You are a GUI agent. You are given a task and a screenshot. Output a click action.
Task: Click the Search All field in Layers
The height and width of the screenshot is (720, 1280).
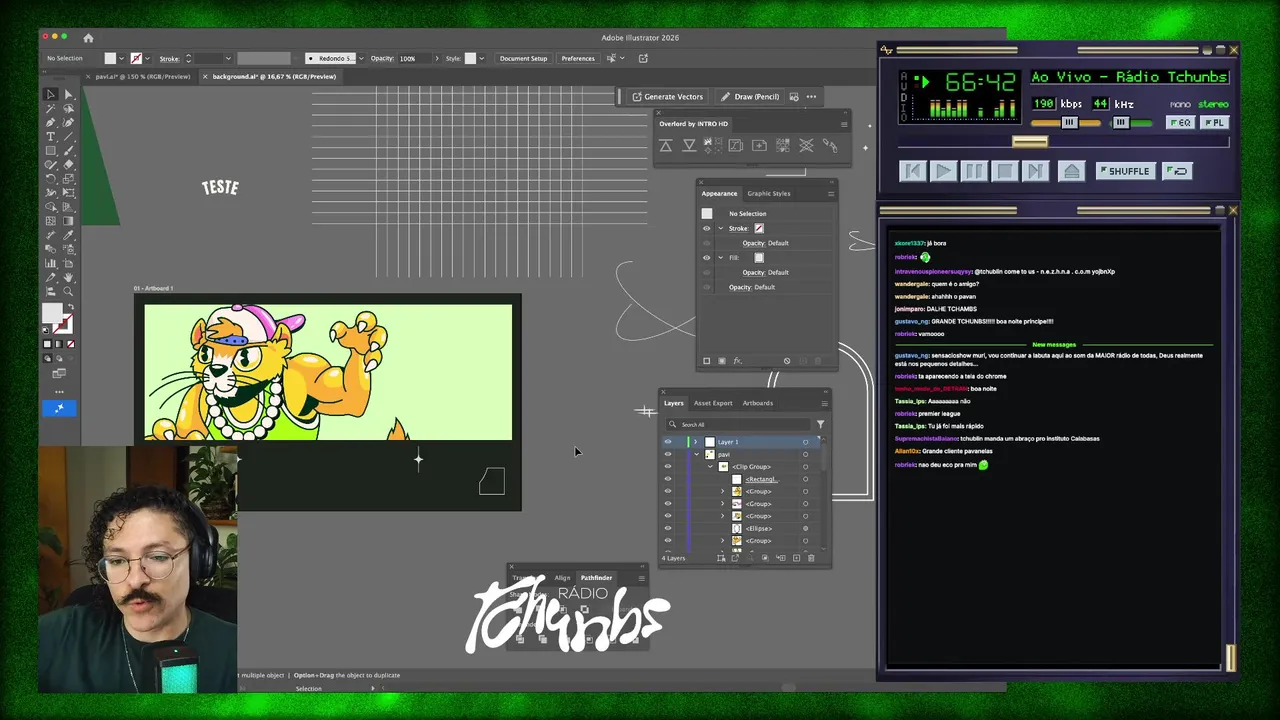[x=740, y=424]
